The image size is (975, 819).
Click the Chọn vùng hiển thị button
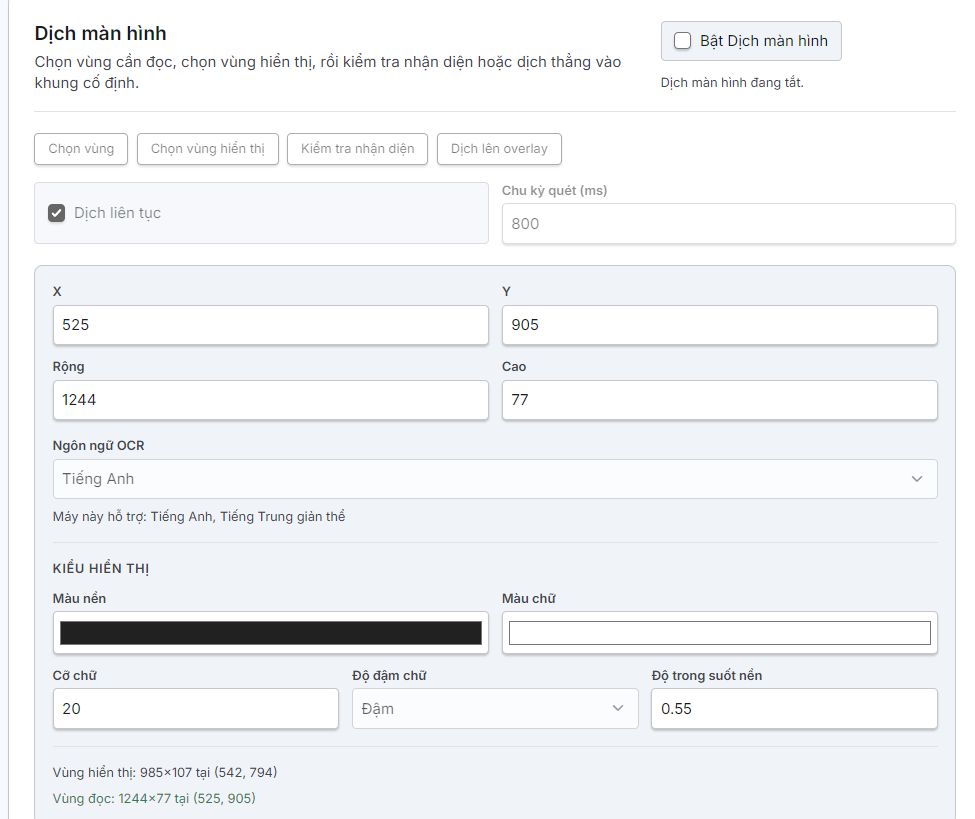coord(208,149)
